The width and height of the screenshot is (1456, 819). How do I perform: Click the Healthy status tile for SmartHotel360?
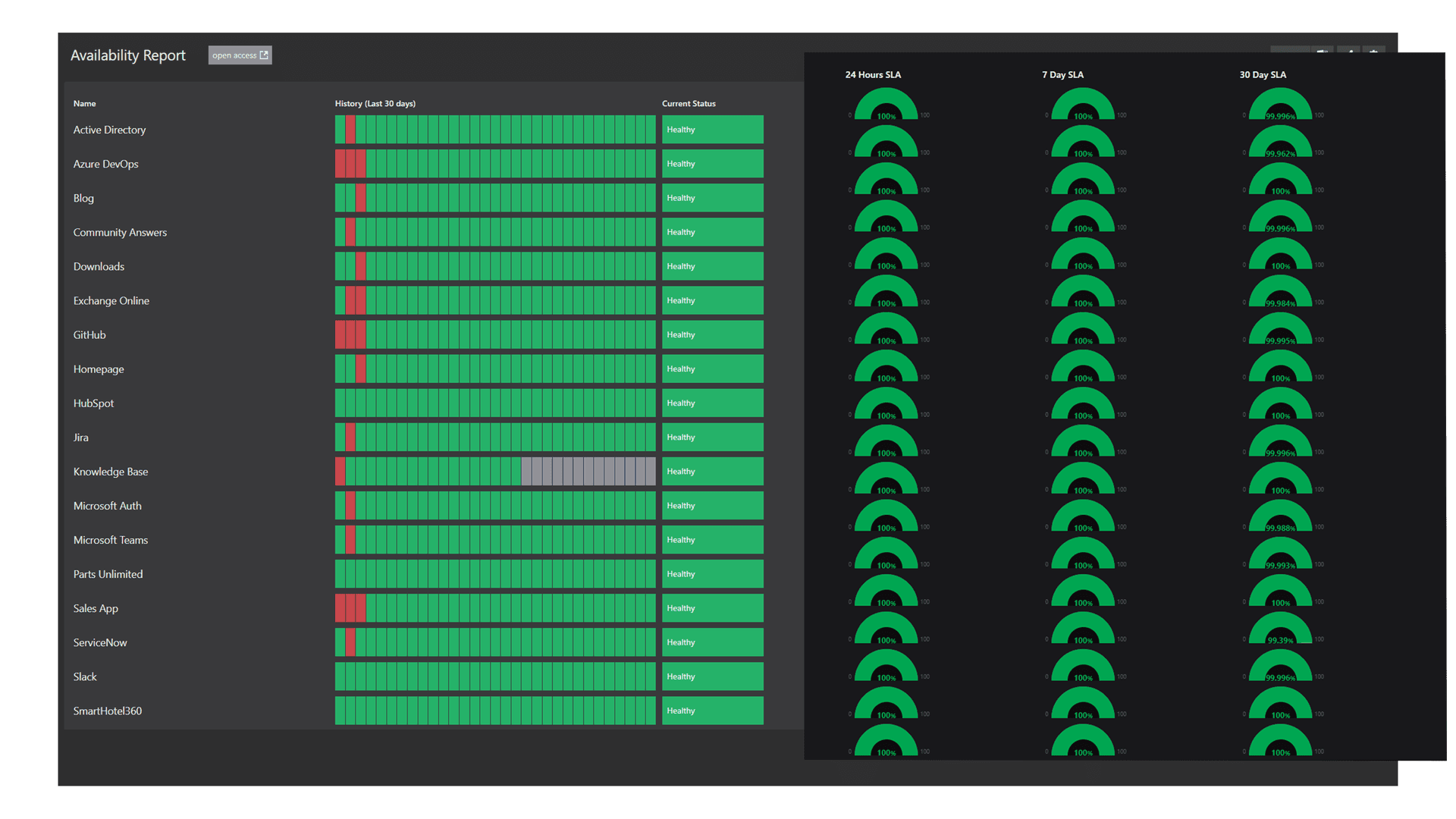[x=711, y=711]
